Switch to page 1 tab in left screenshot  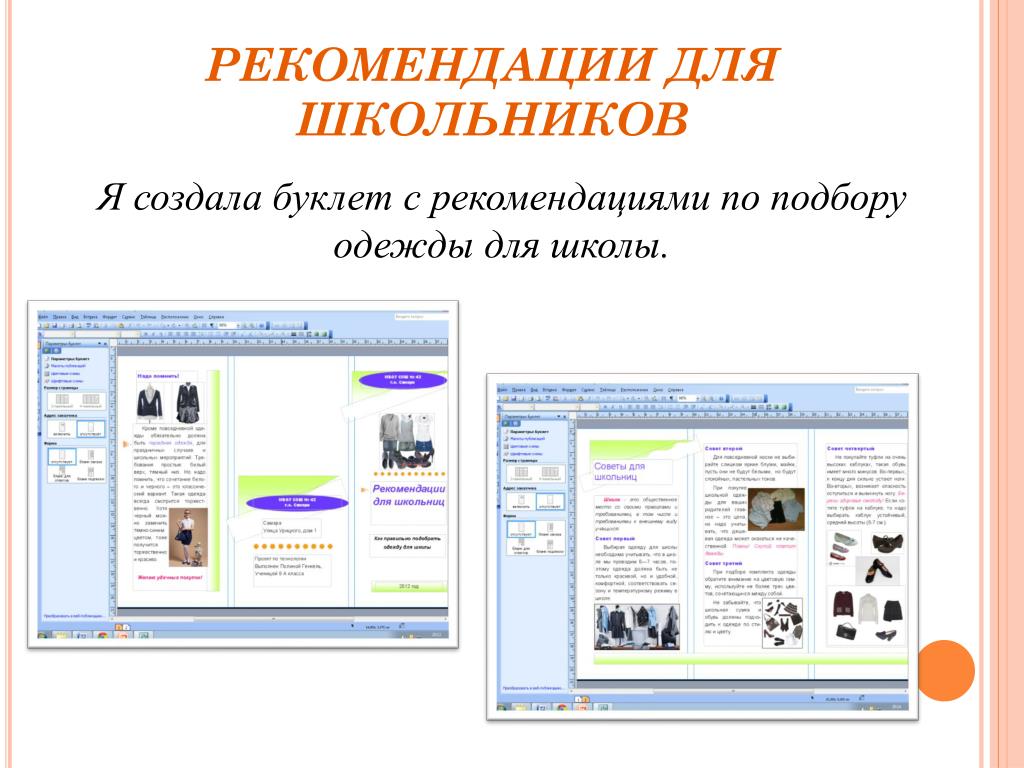[119, 628]
